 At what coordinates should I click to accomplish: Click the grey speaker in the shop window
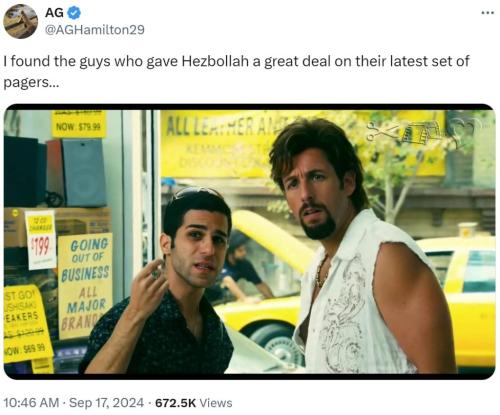tap(84, 173)
